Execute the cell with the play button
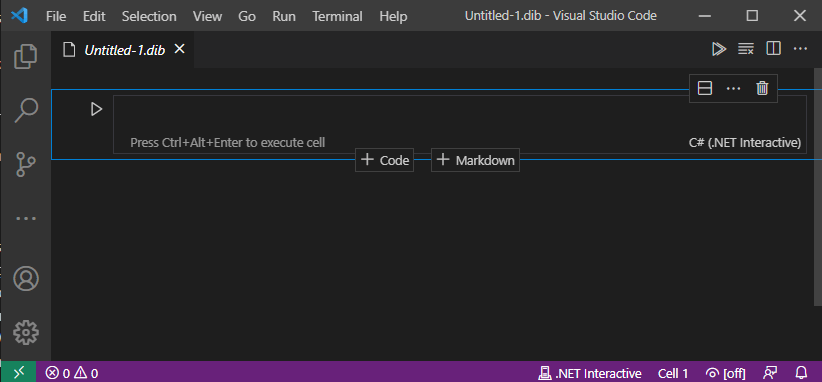 click(x=96, y=110)
